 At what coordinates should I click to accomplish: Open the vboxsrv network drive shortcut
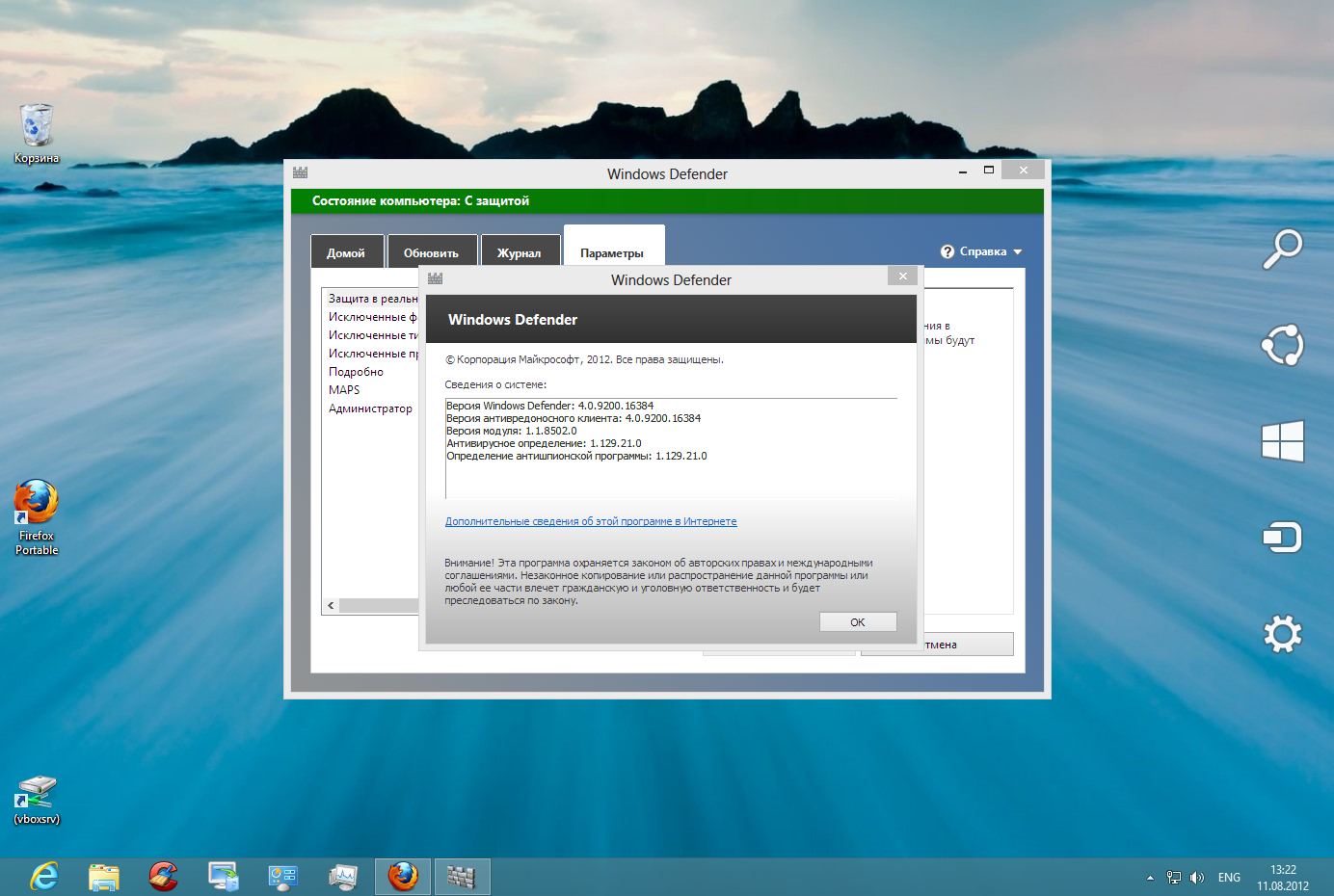37,800
